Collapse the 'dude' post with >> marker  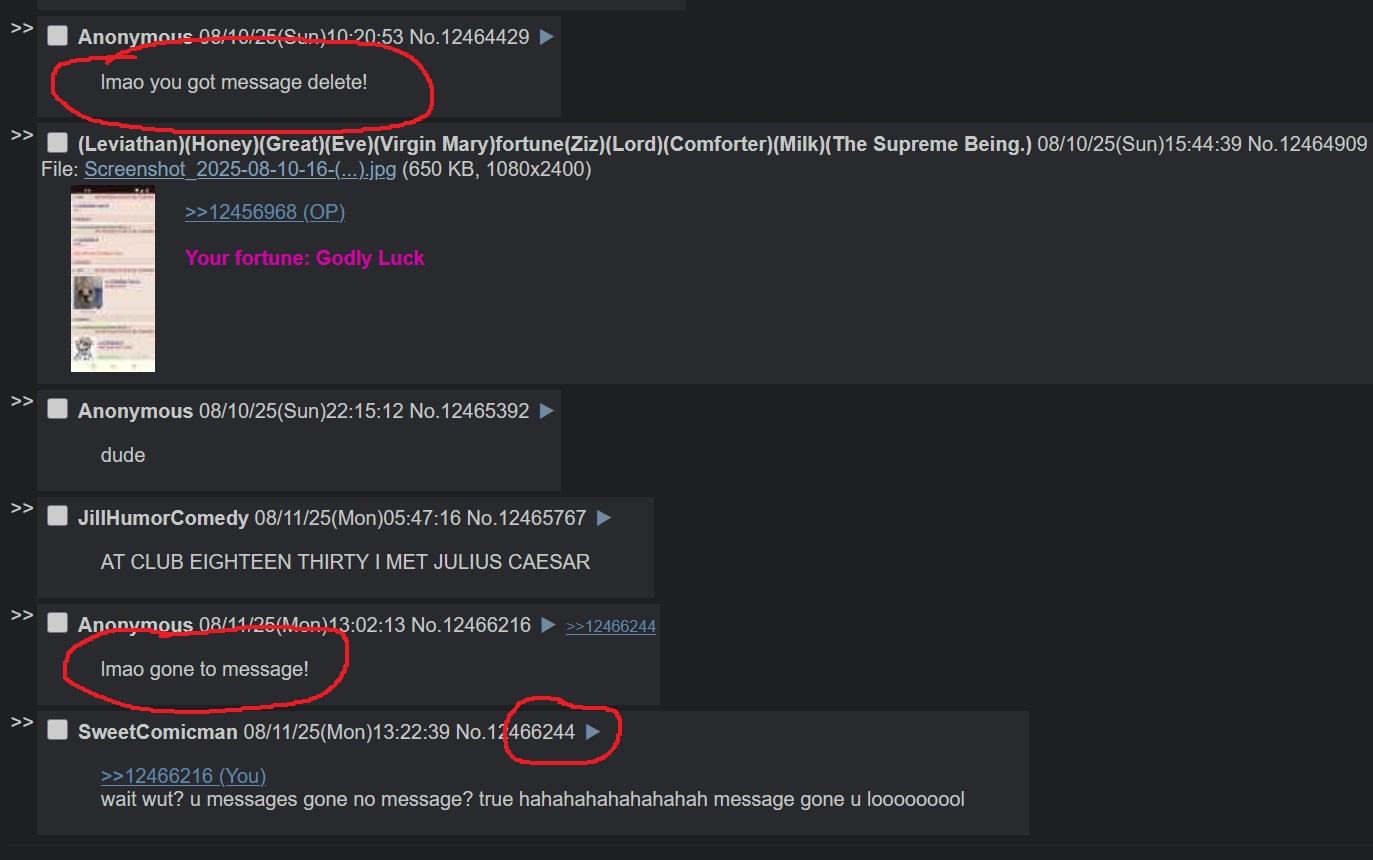pyautogui.click(x=22, y=402)
